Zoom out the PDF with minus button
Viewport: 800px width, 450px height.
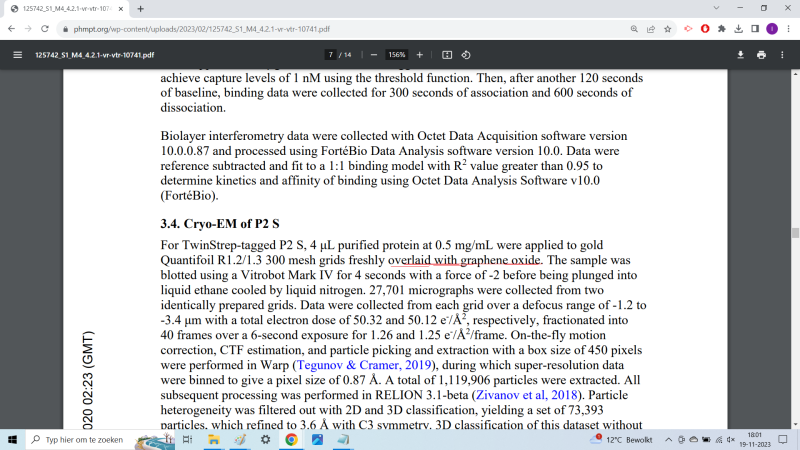point(373,55)
